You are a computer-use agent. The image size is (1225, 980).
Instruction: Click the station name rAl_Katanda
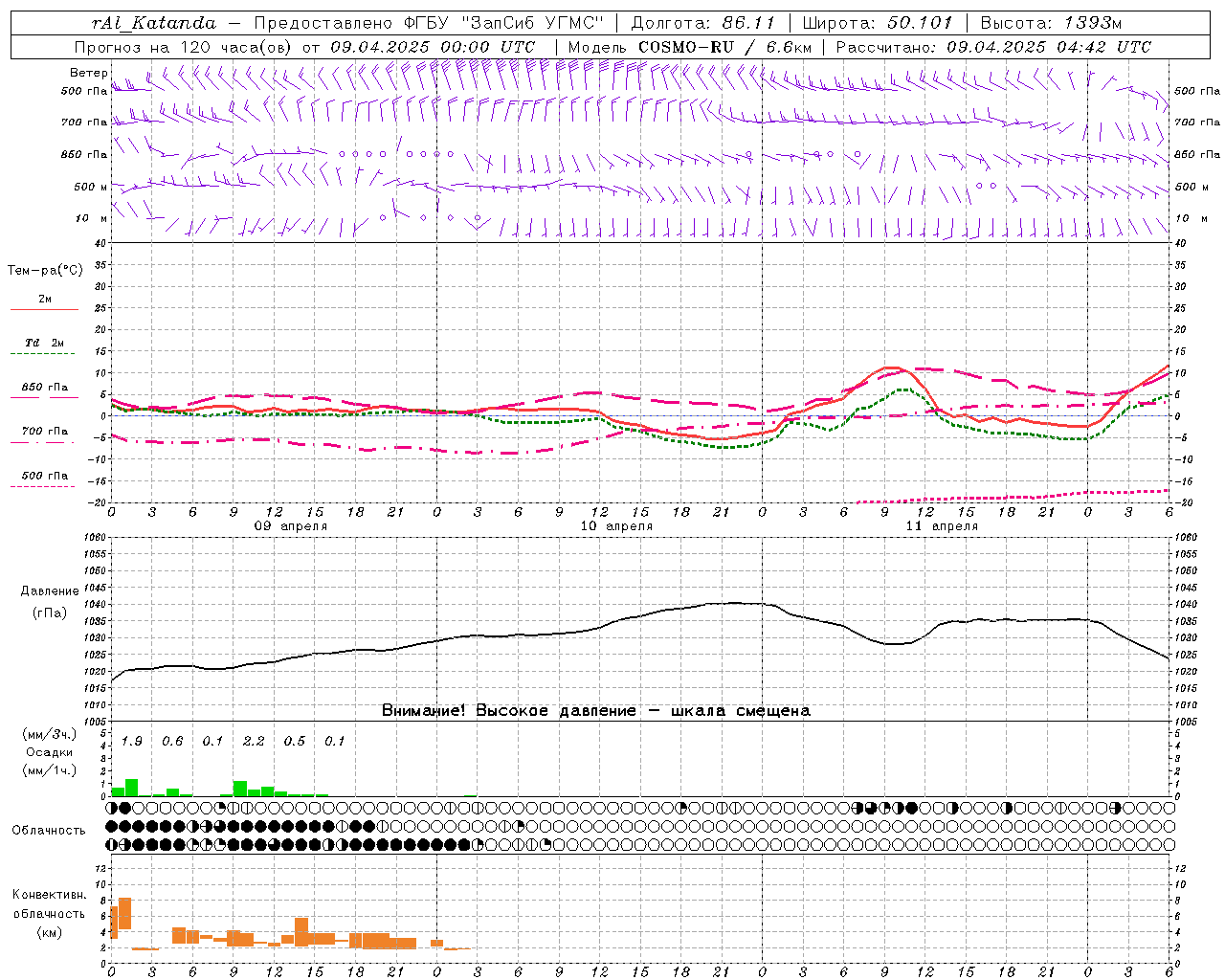pyautogui.click(x=154, y=23)
